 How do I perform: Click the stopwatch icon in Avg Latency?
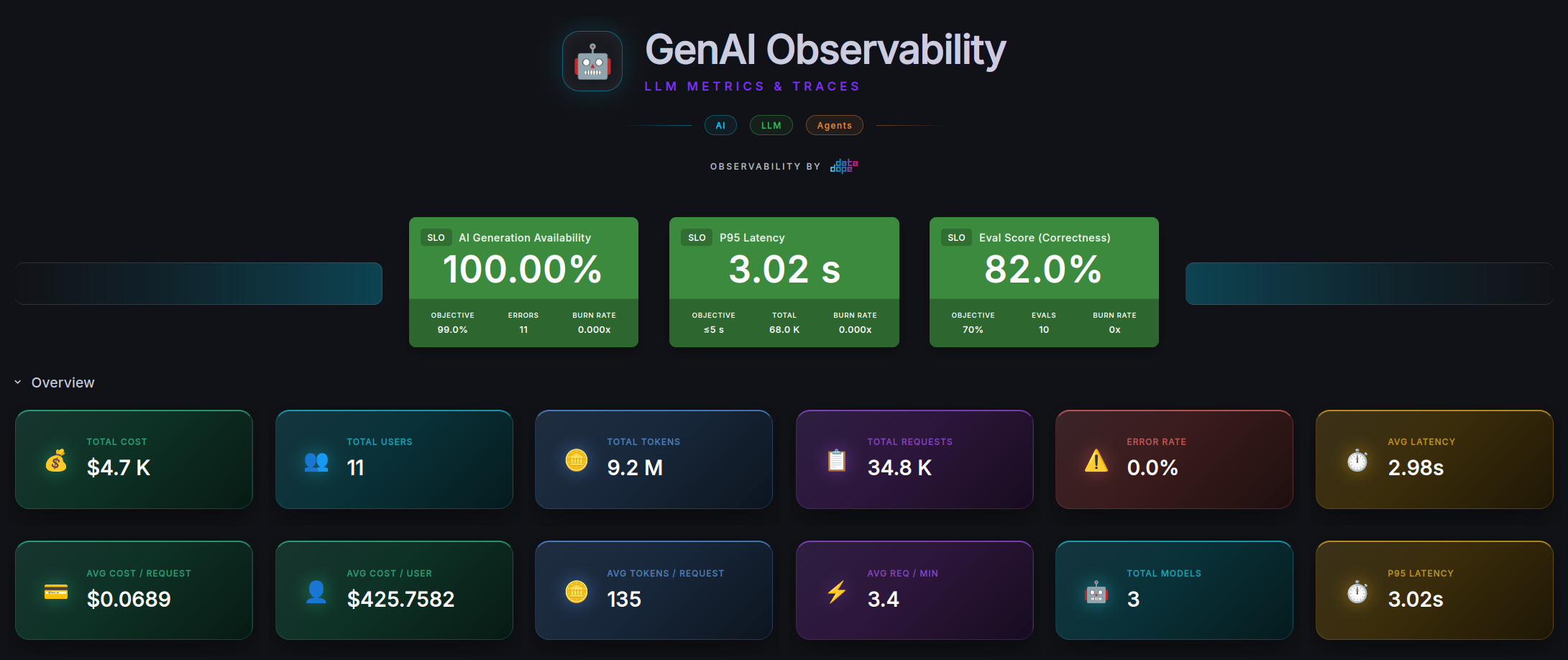pyautogui.click(x=1357, y=460)
